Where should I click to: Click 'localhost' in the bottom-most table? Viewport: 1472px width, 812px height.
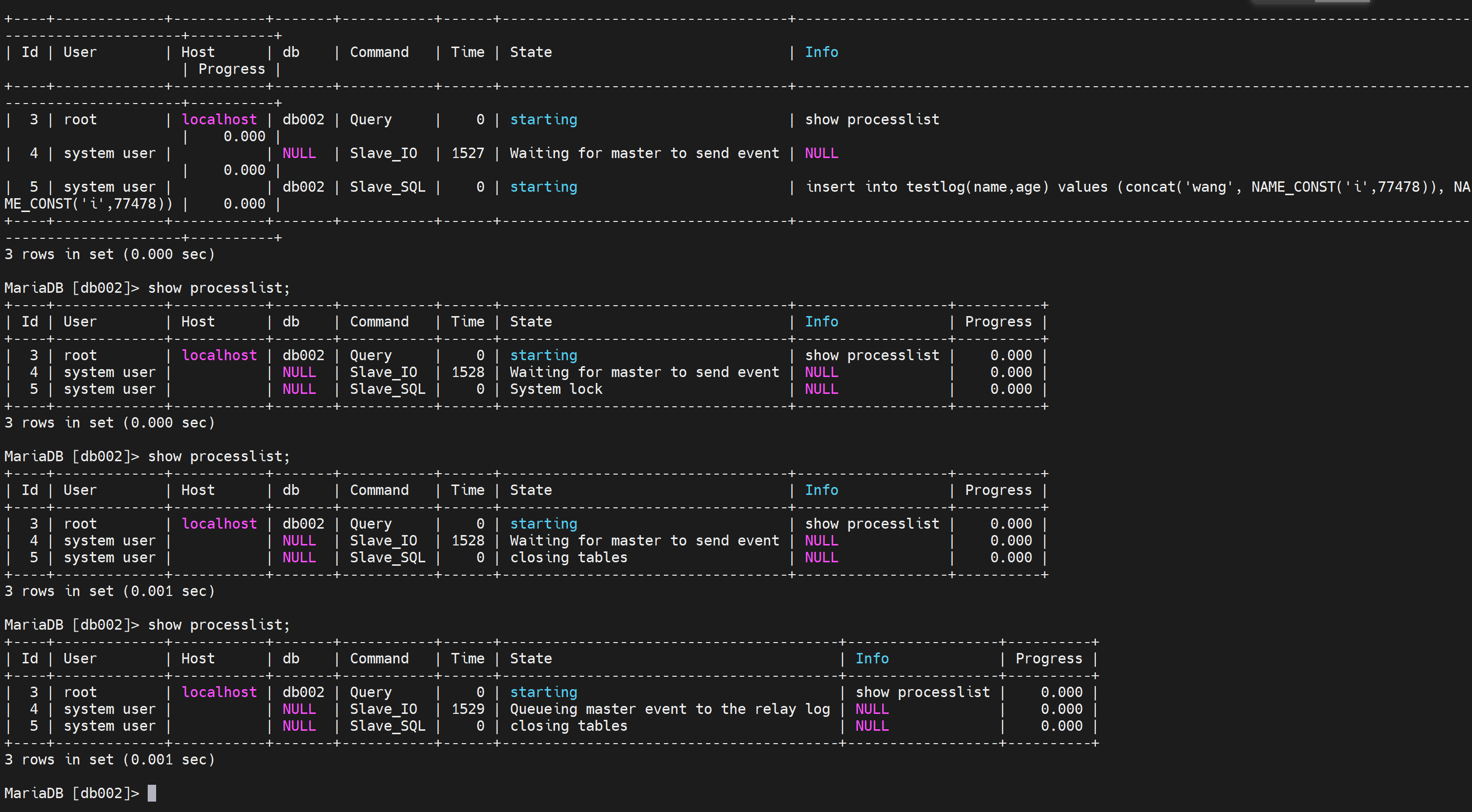pyautogui.click(x=219, y=692)
